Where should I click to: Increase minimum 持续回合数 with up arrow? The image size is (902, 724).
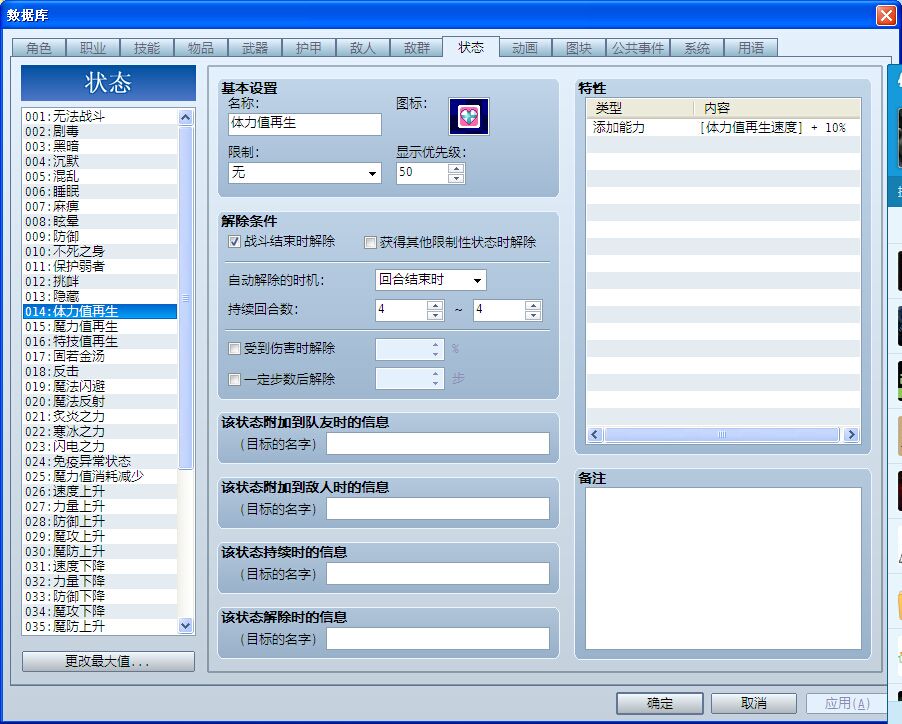[435, 305]
